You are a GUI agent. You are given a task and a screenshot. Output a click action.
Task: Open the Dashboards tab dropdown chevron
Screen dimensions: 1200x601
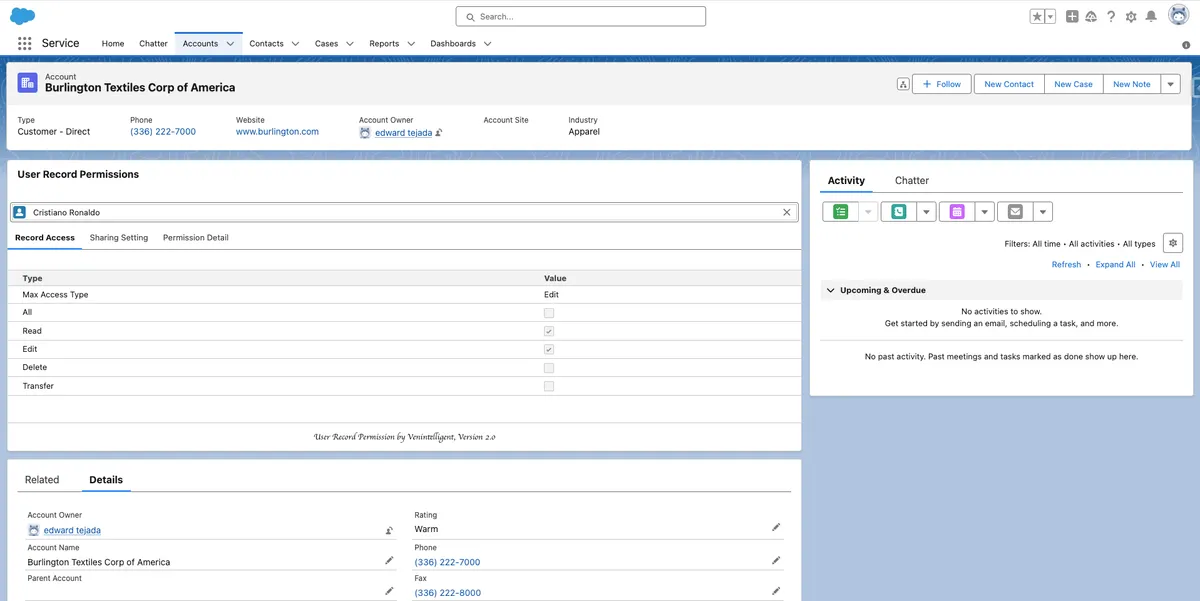[x=488, y=44]
